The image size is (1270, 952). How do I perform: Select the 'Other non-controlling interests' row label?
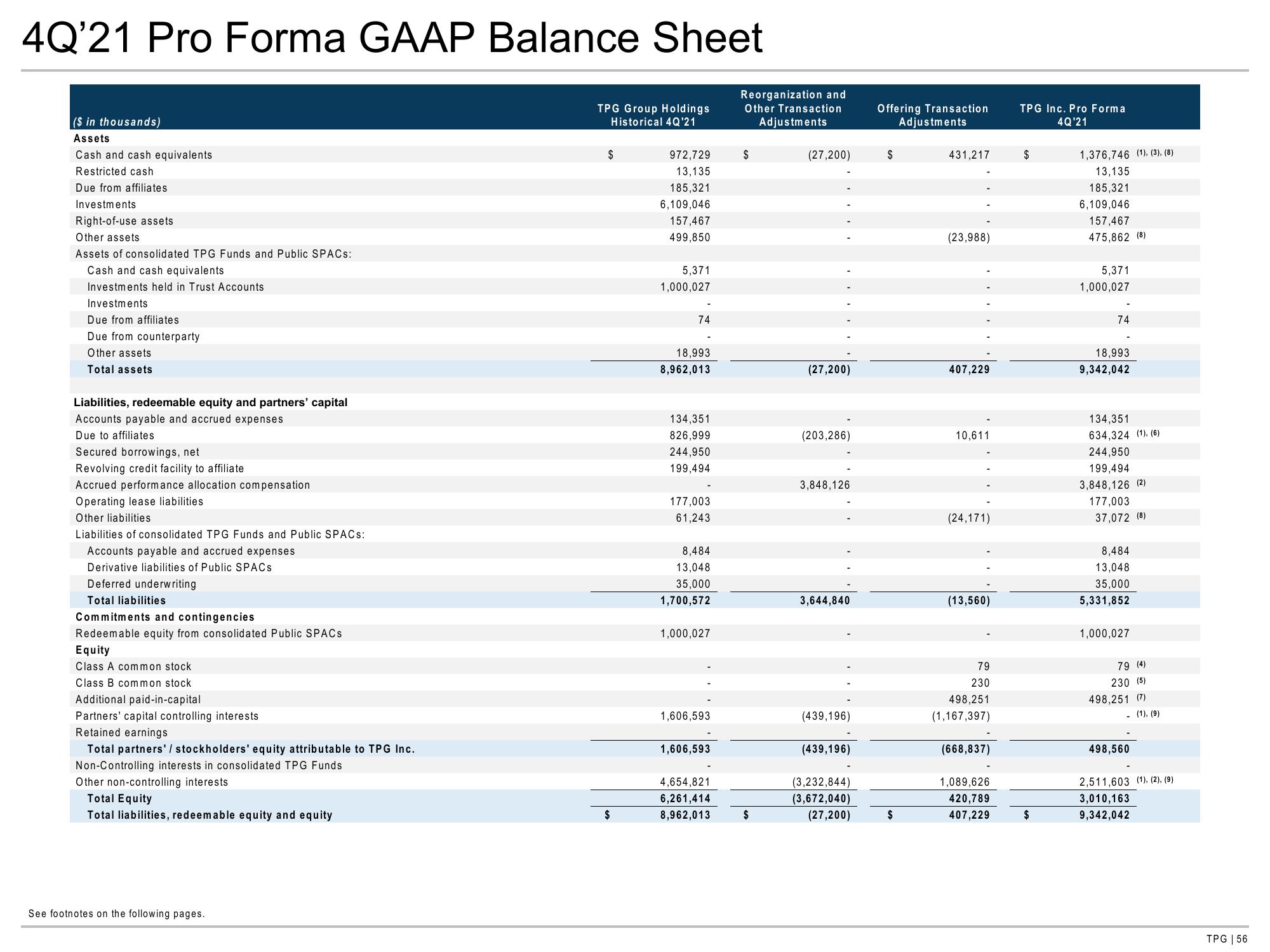(x=152, y=782)
